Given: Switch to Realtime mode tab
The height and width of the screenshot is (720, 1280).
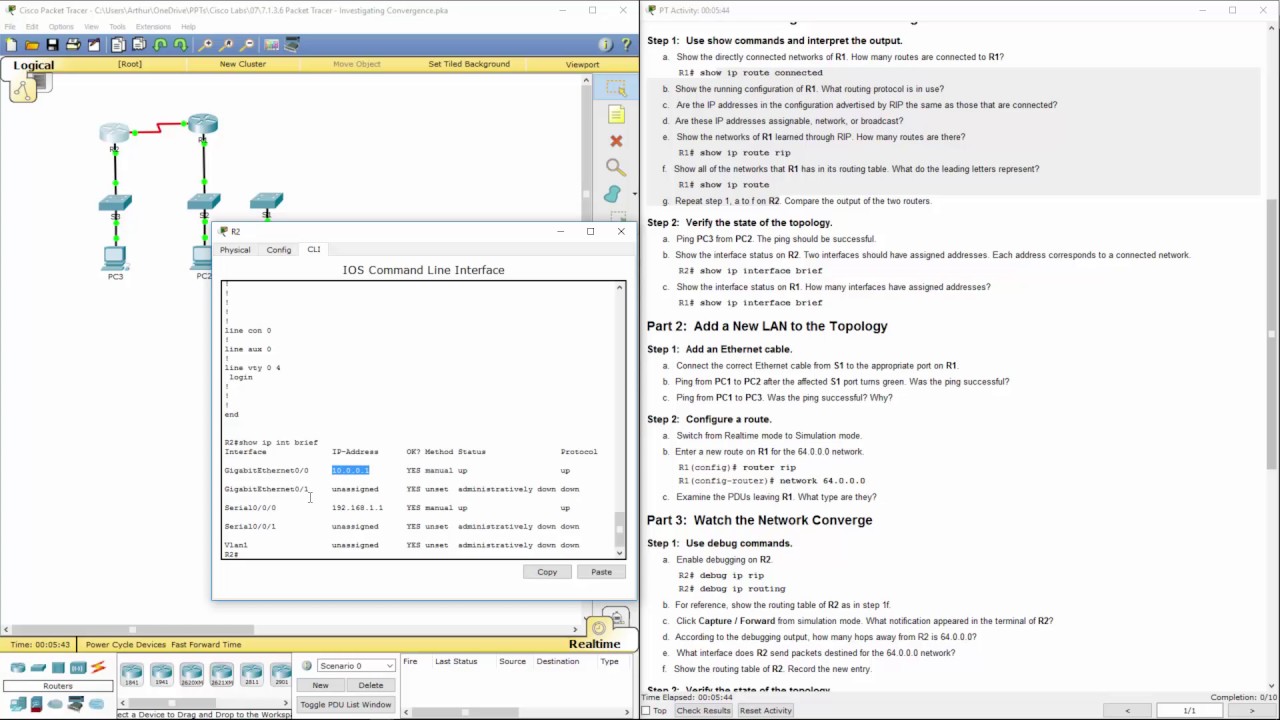Looking at the screenshot, I should coord(595,644).
